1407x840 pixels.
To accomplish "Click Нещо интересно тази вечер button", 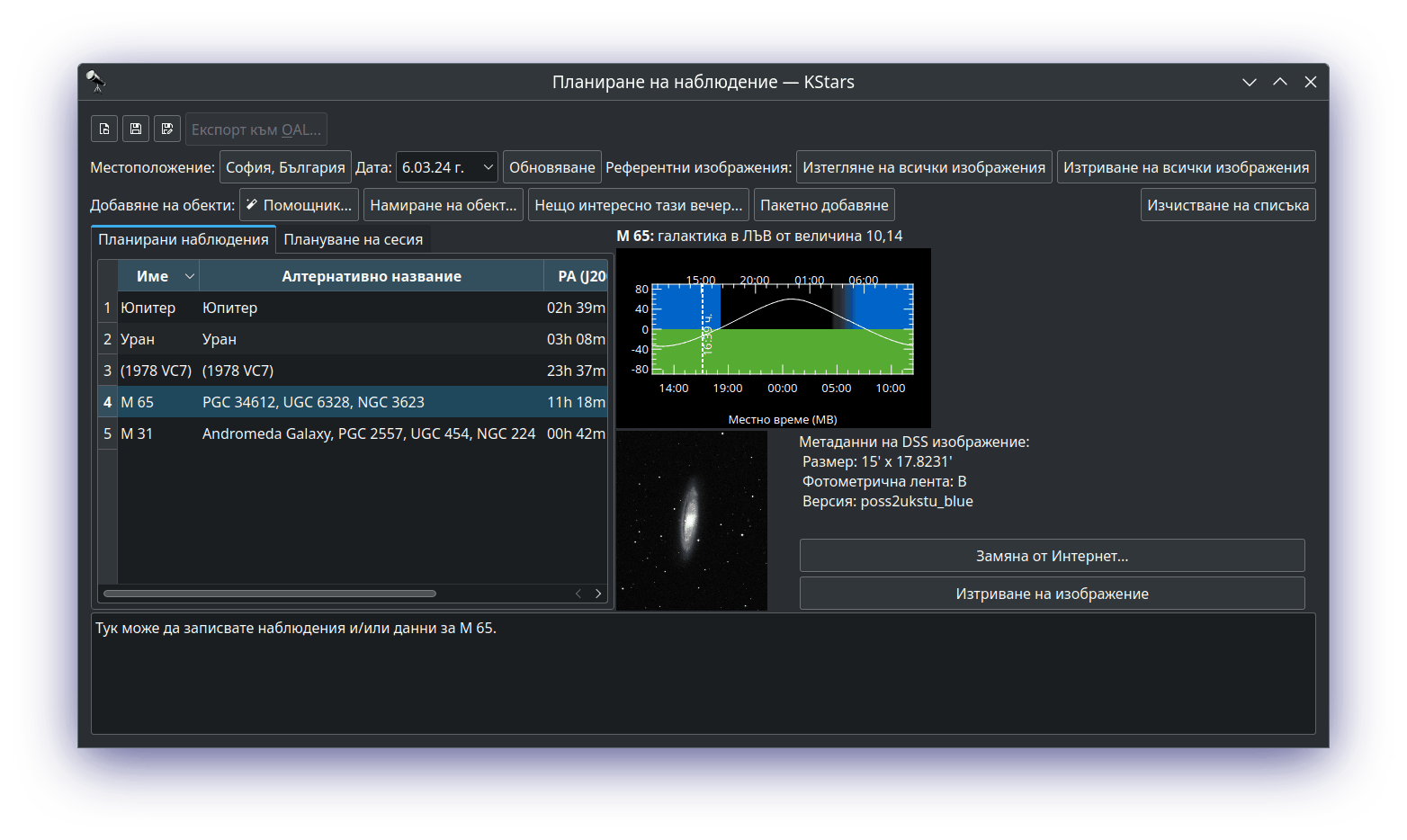I will [x=638, y=205].
